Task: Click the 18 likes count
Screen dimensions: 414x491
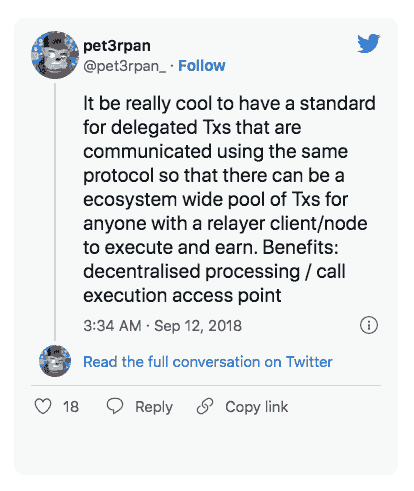Action: (x=71, y=407)
